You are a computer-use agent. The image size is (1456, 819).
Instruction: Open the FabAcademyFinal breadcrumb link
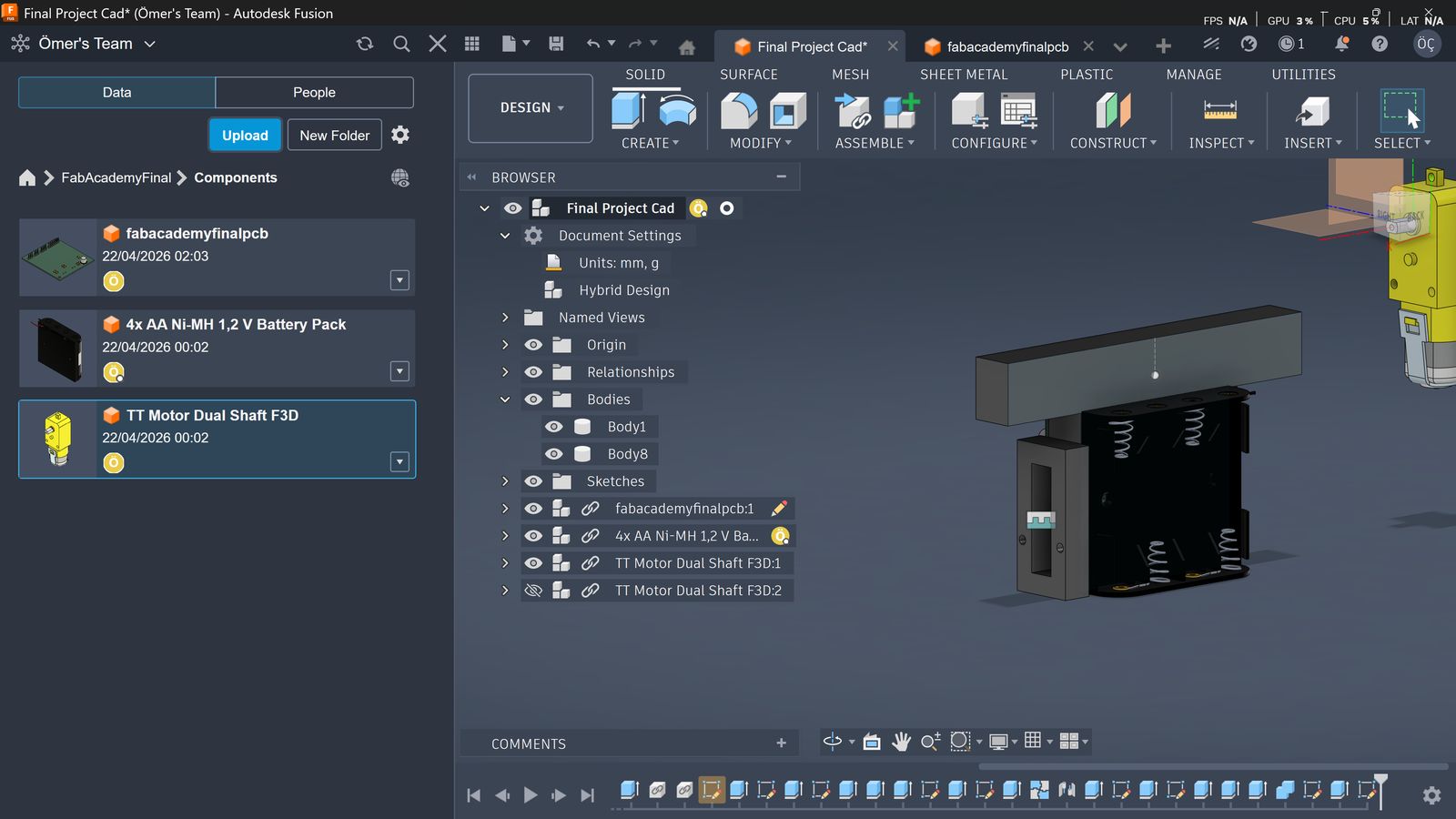[x=116, y=177]
